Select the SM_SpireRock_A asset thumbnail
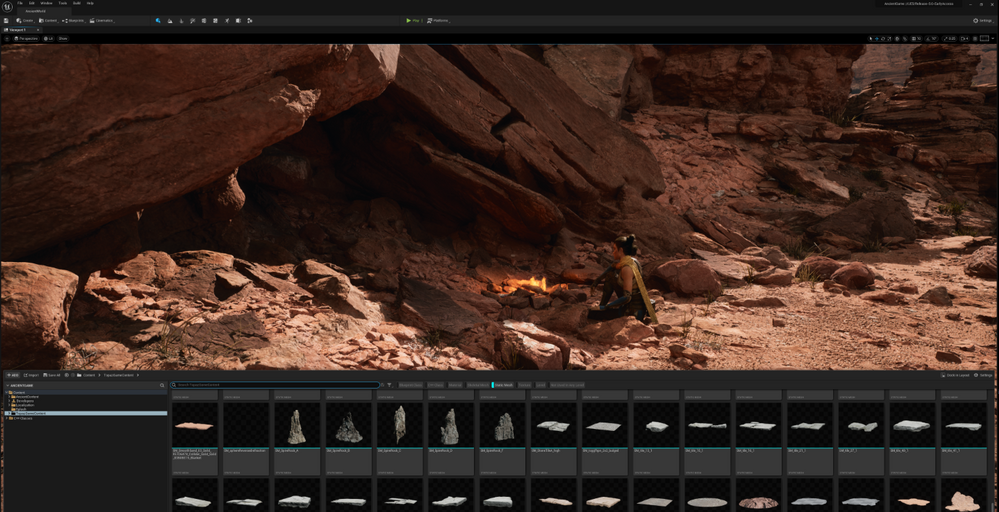The image size is (999, 512). point(297,425)
